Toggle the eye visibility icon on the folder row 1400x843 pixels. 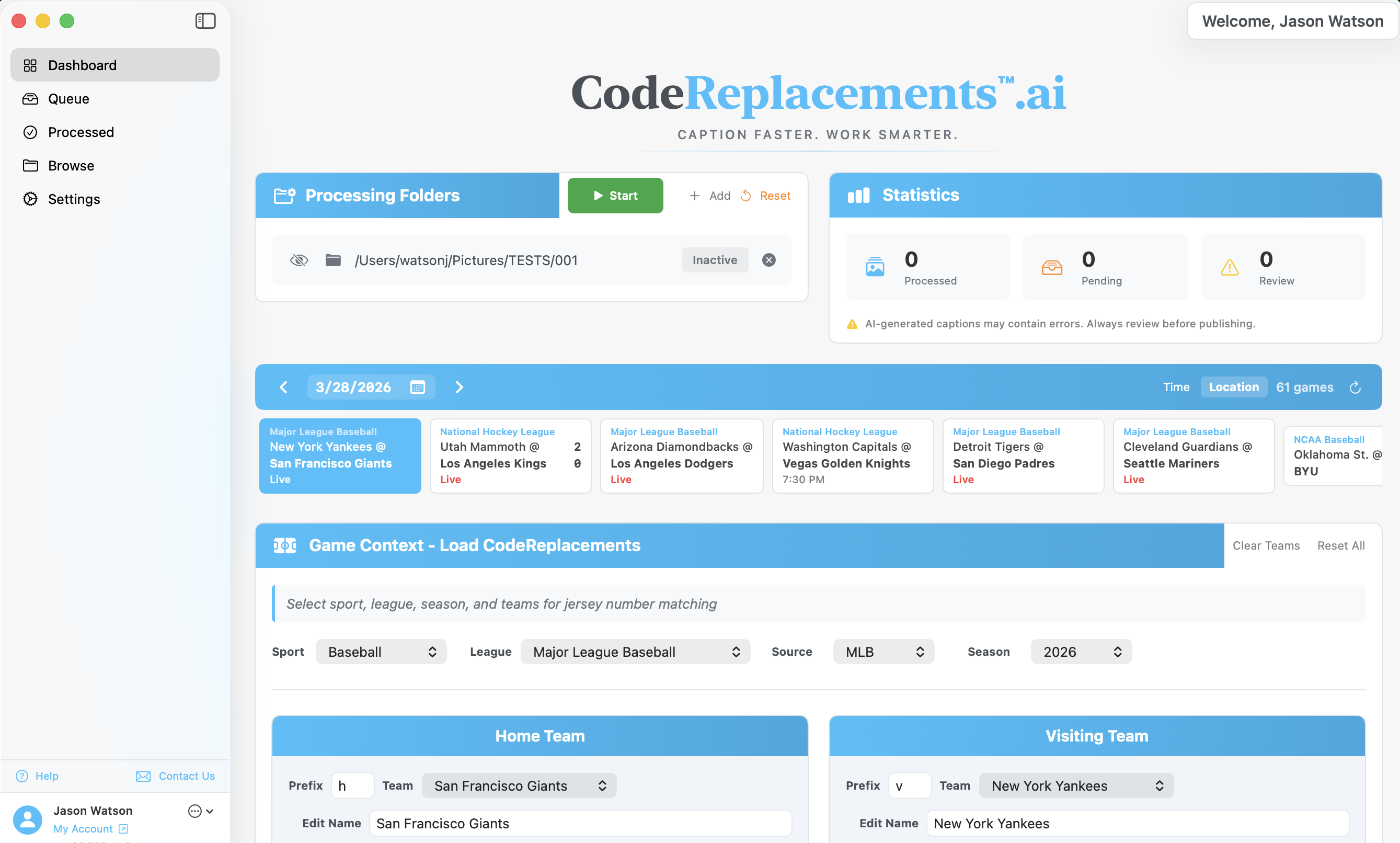tap(299, 259)
